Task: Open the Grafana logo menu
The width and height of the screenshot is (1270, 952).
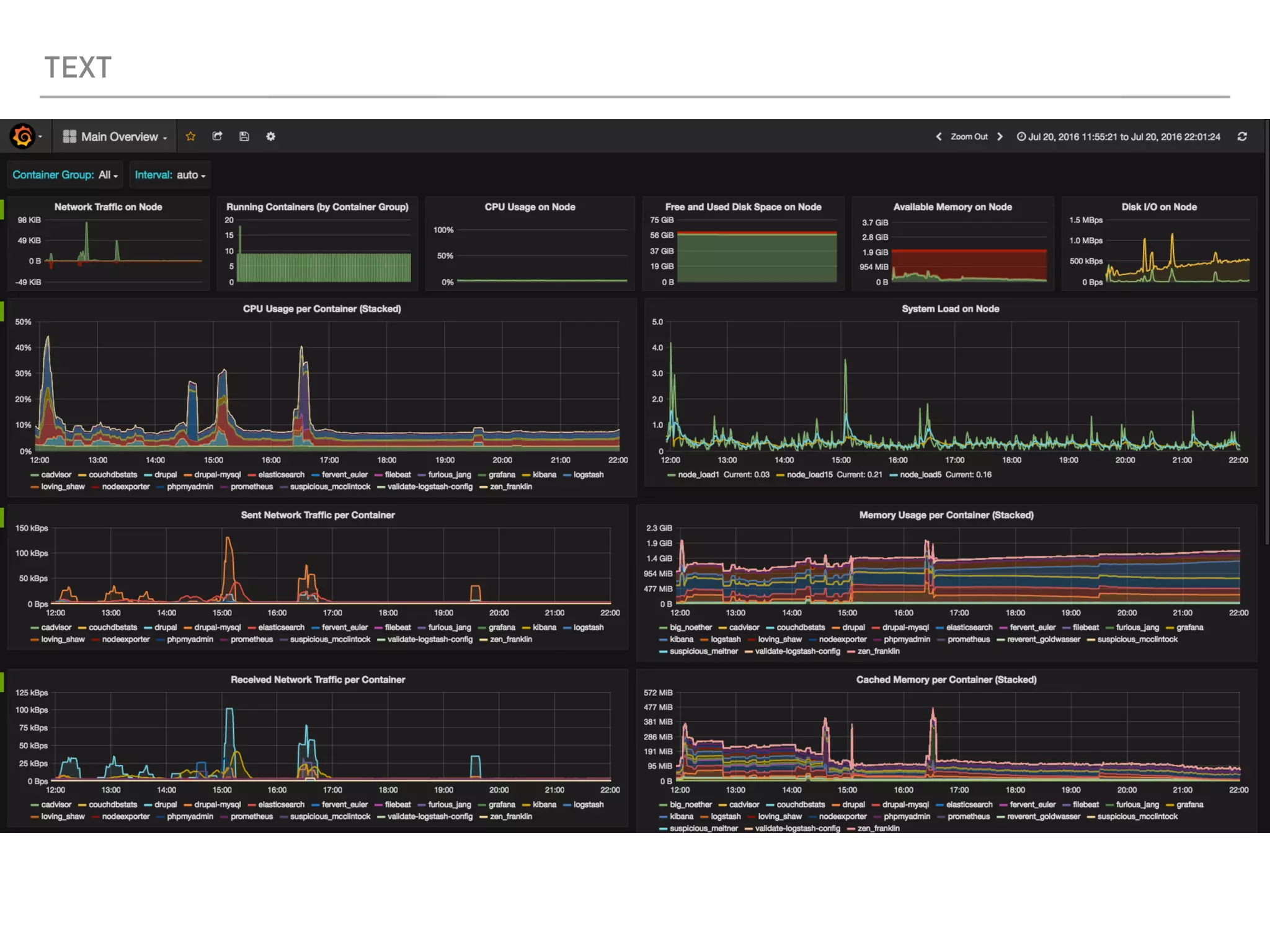Action: (x=24, y=136)
